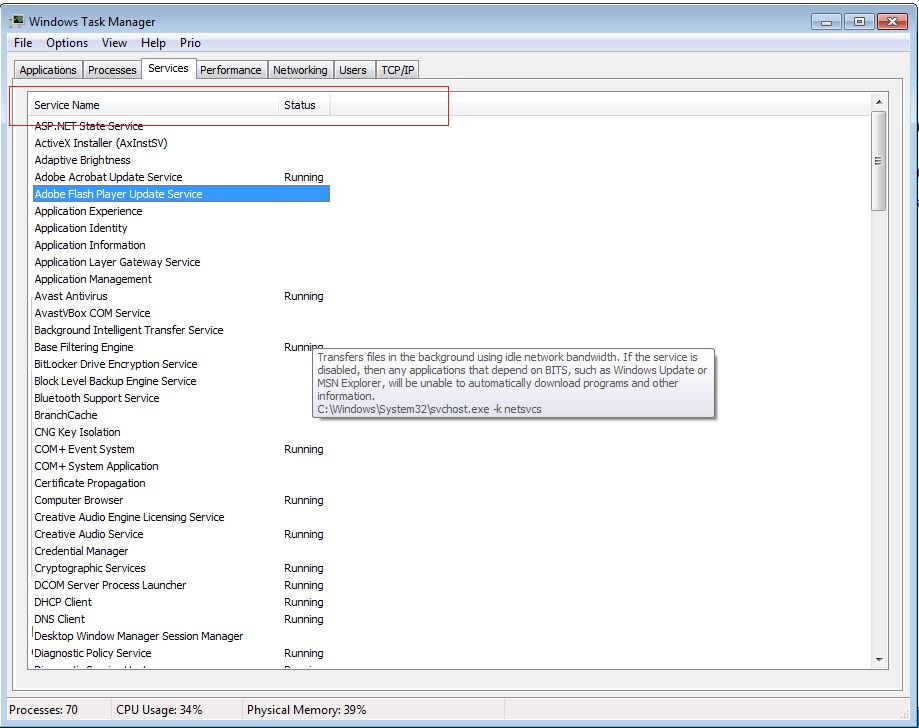Image resolution: width=919 pixels, height=728 pixels.
Task: Click the scrollbar down arrow
Action: (x=879, y=659)
